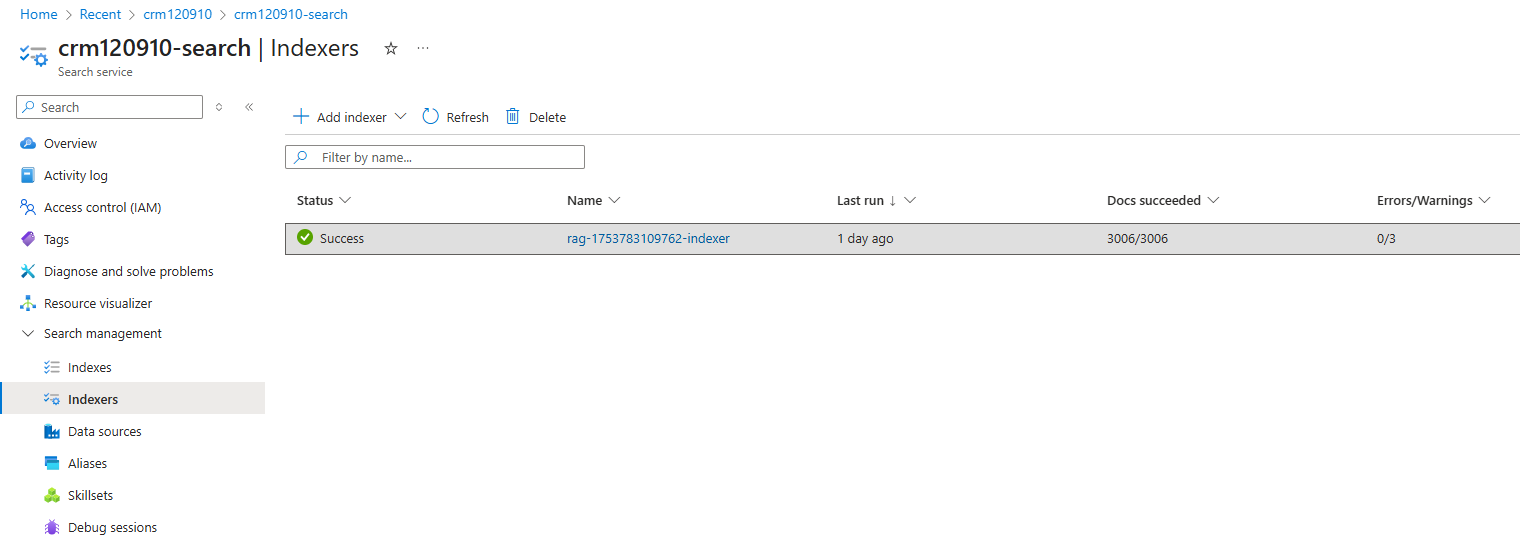This screenshot has height=543, width=1520.
Task: Click the magnifier icon in the Filter by name box
Action: [x=300, y=157]
